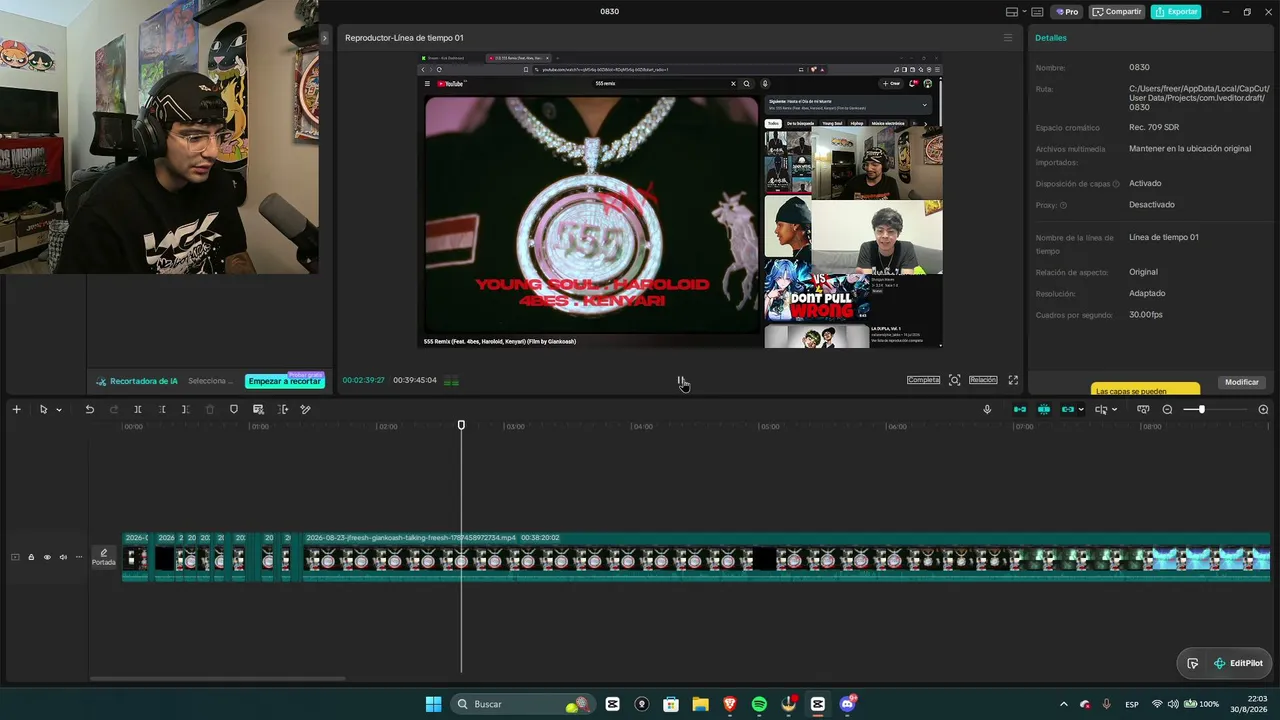Toggle main track magnet
Viewport: 1280px width, 720px height.
[1020, 409]
